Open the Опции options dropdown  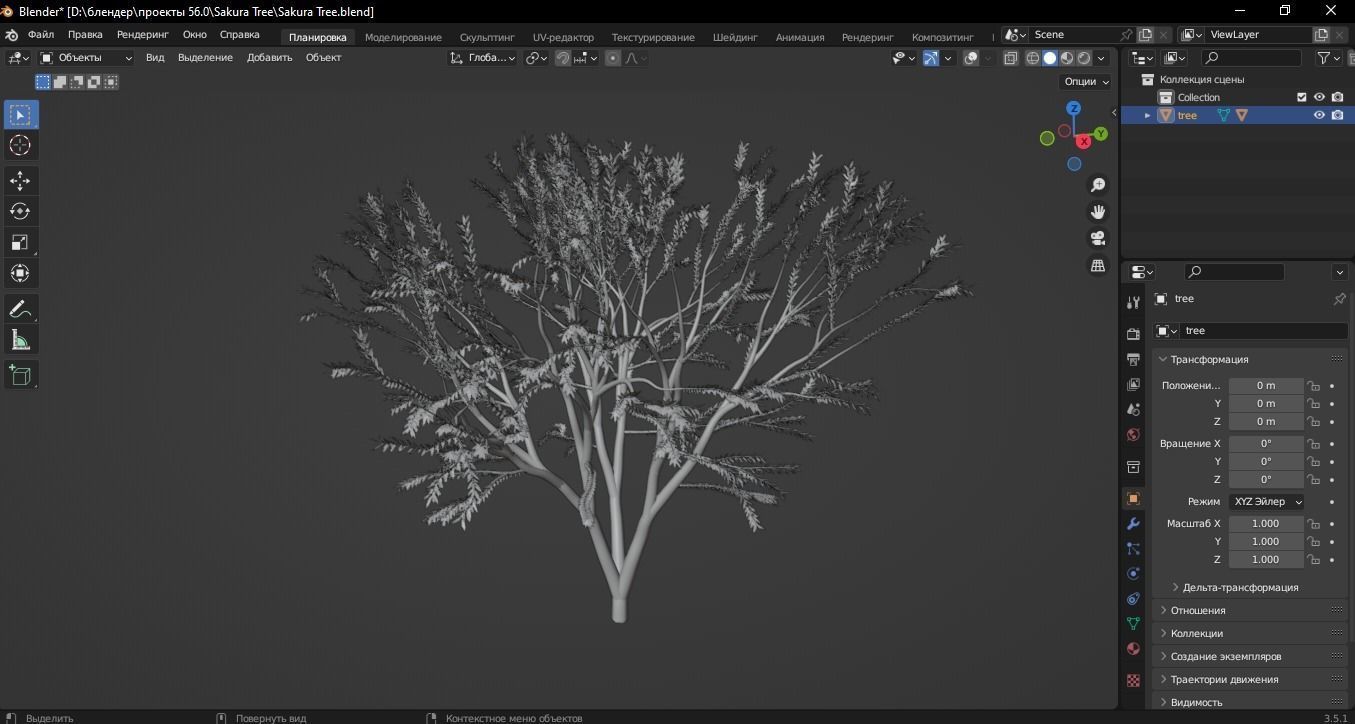(1086, 81)
